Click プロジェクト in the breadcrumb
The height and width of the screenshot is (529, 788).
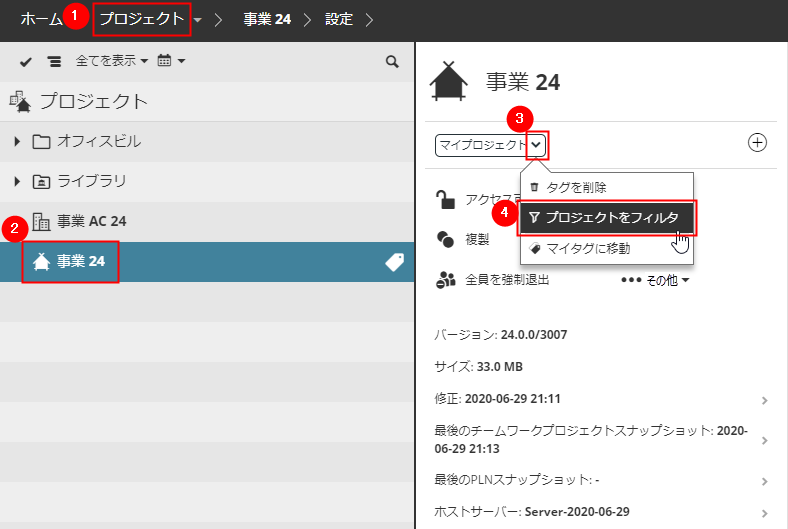(x=142, y=19)
